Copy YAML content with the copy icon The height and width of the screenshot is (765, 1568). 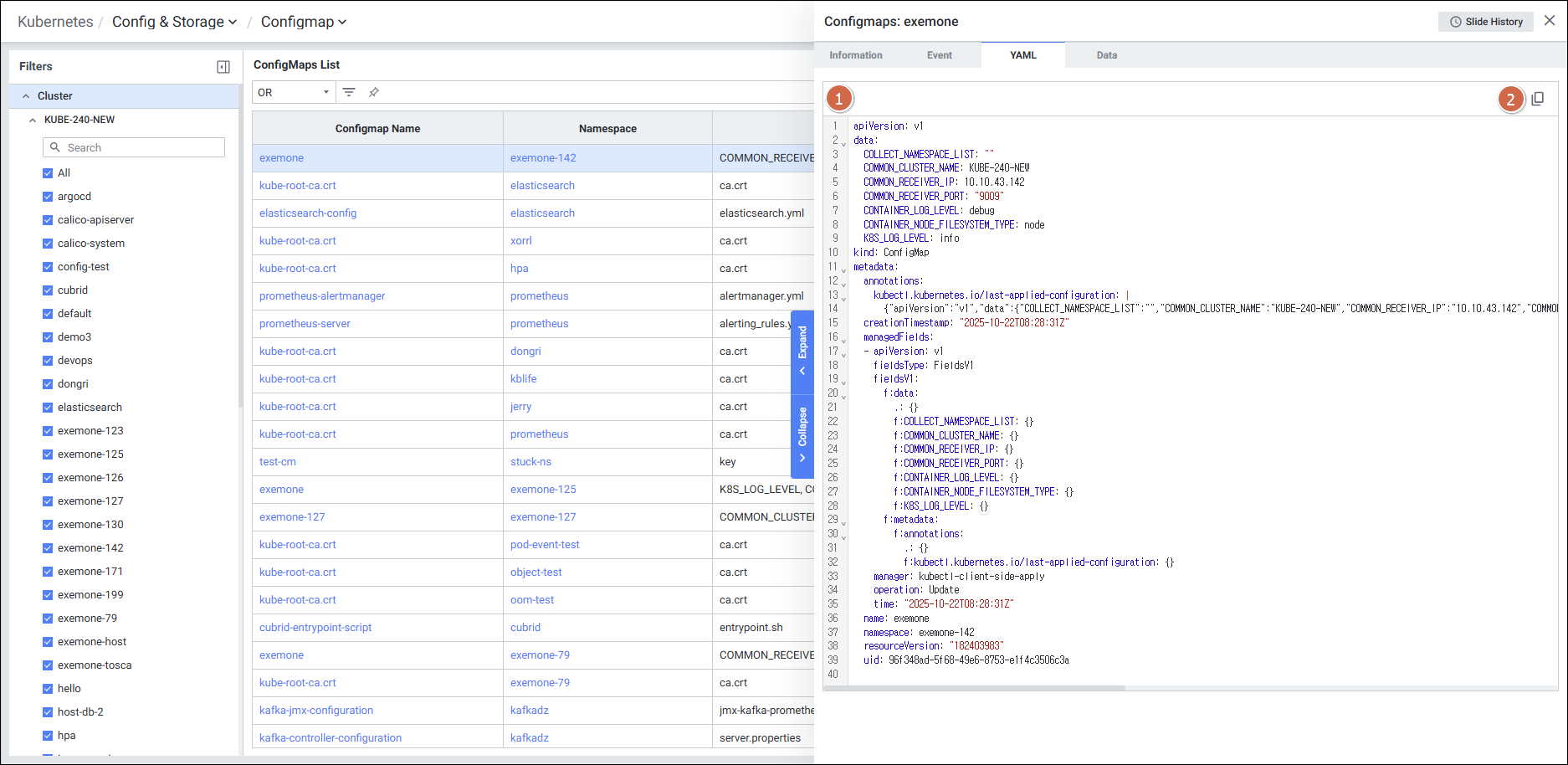(x=1537, y=99)
